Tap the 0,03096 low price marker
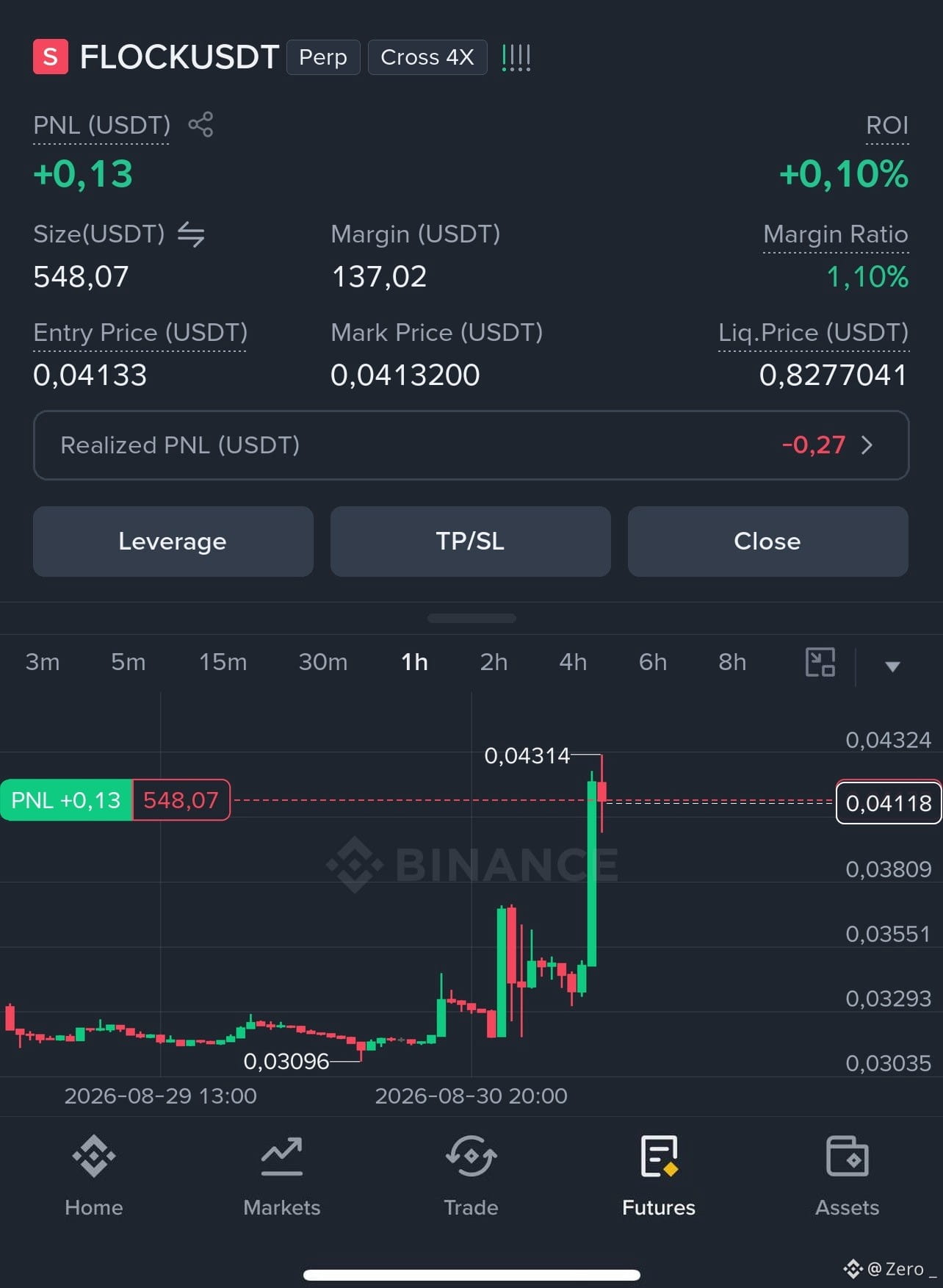 click(x=286, y=1061)
